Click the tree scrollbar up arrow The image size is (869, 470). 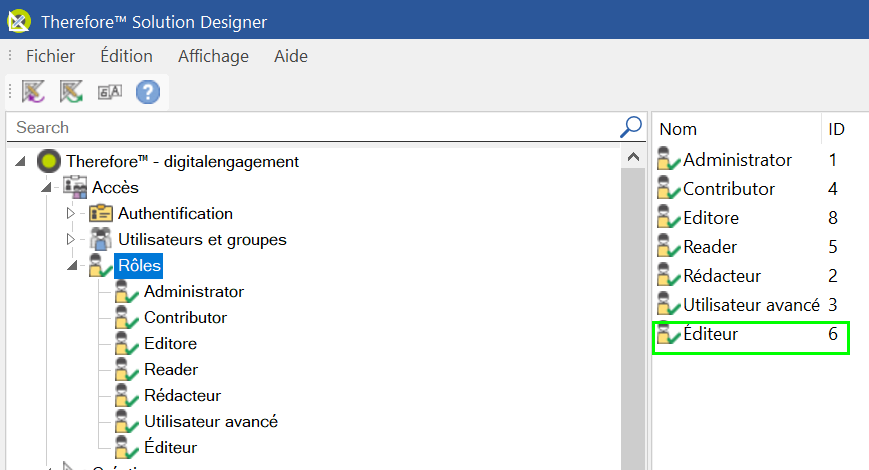(x=633, y=157)
